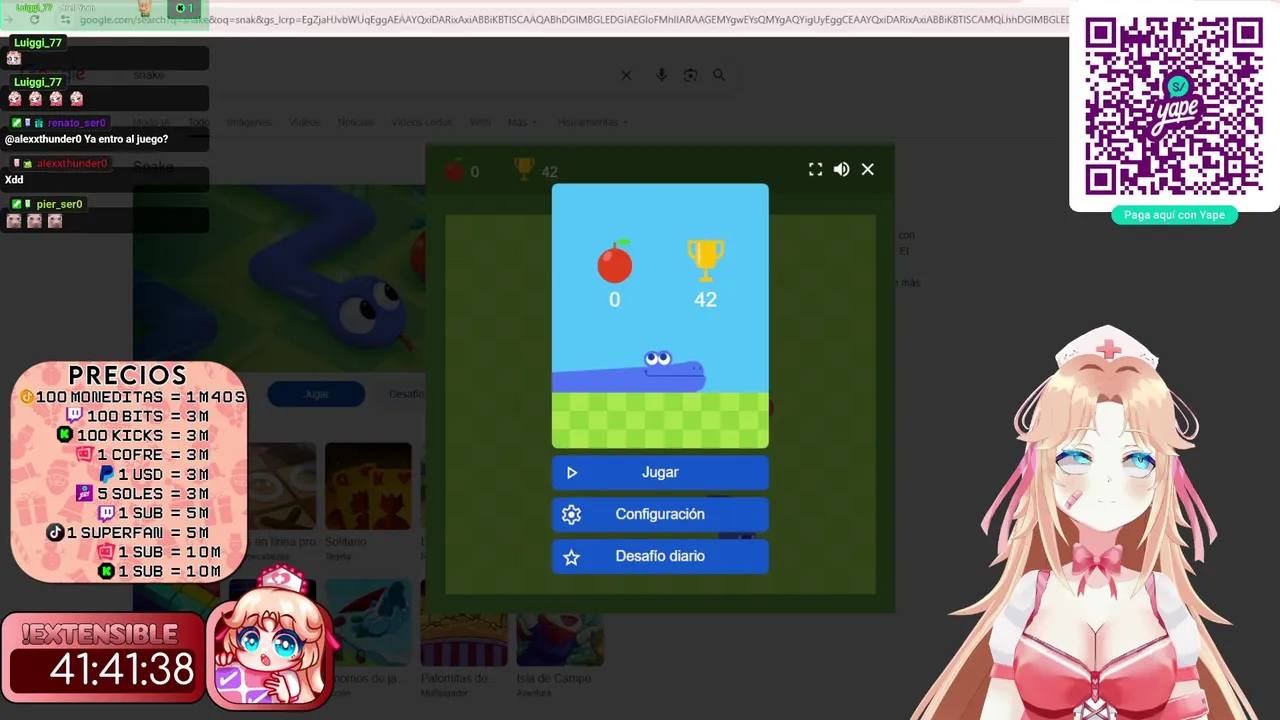Start the Snake game with Jugar

660,472
